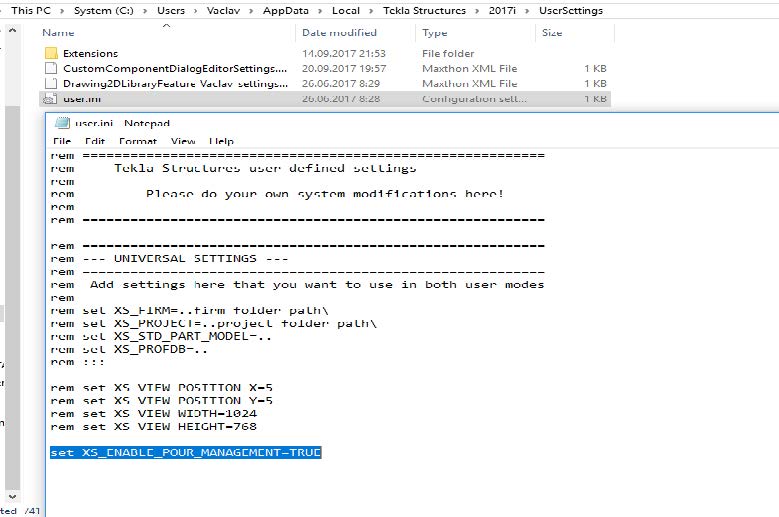Sort files by Name column

[x=58, y=32]
